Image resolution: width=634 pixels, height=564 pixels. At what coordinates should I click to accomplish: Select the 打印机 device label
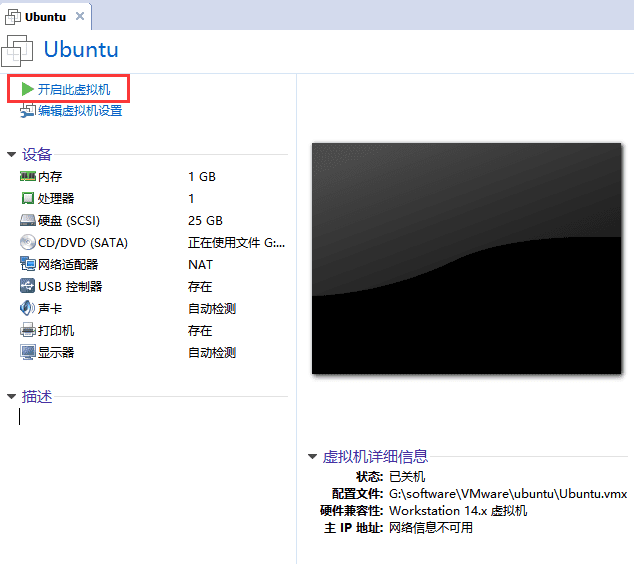pos(56,330)
